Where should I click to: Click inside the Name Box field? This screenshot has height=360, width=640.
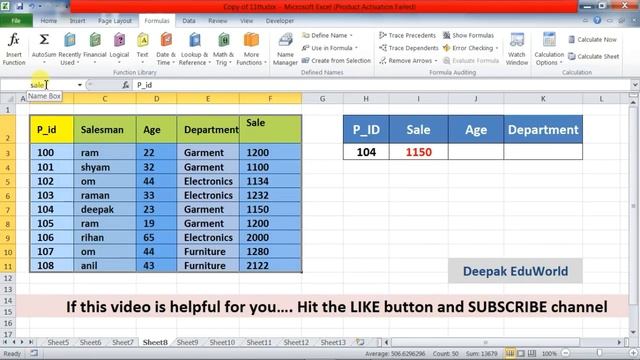tap(39, 85)
